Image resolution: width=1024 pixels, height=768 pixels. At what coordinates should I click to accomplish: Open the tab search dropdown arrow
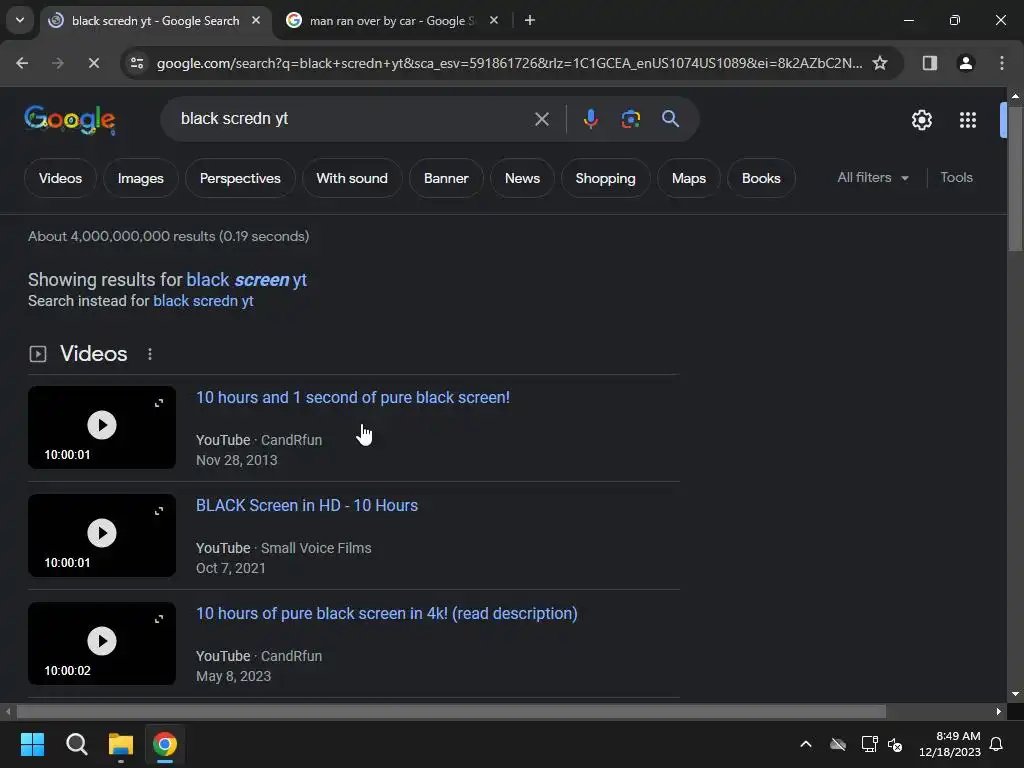pos(20,20)
